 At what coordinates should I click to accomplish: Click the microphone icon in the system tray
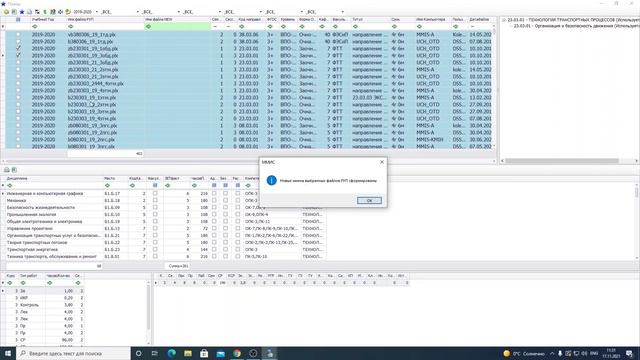[x=560, y=353]
